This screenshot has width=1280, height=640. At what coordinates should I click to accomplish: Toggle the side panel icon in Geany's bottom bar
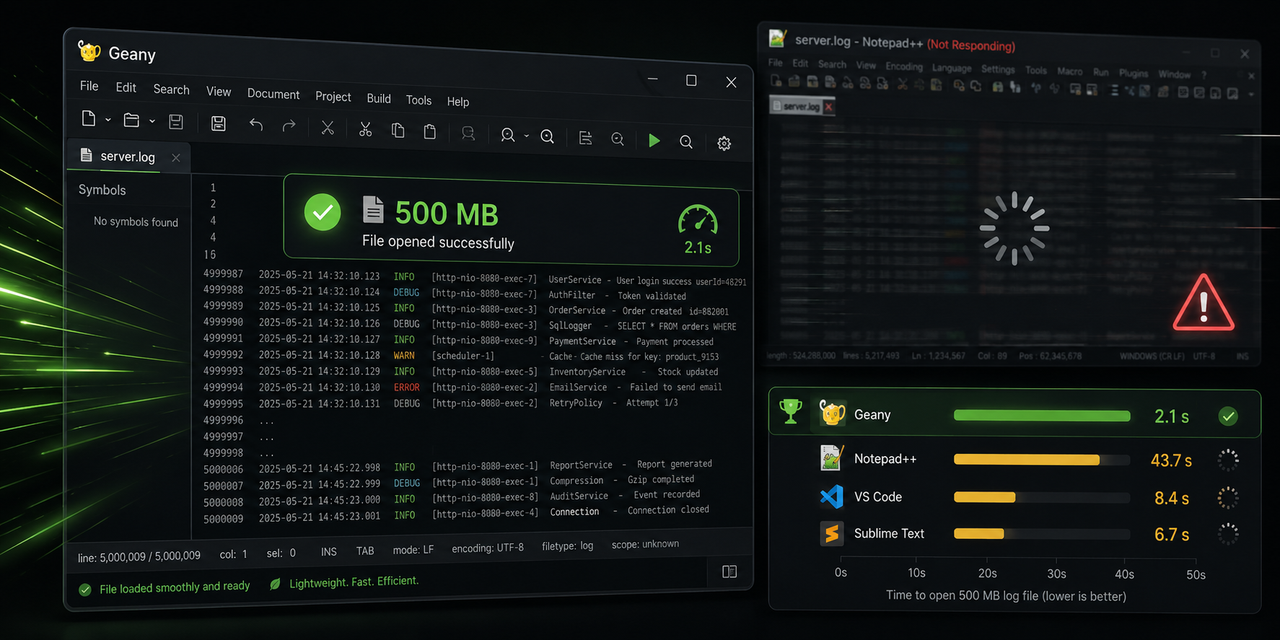tap(730, 572)
